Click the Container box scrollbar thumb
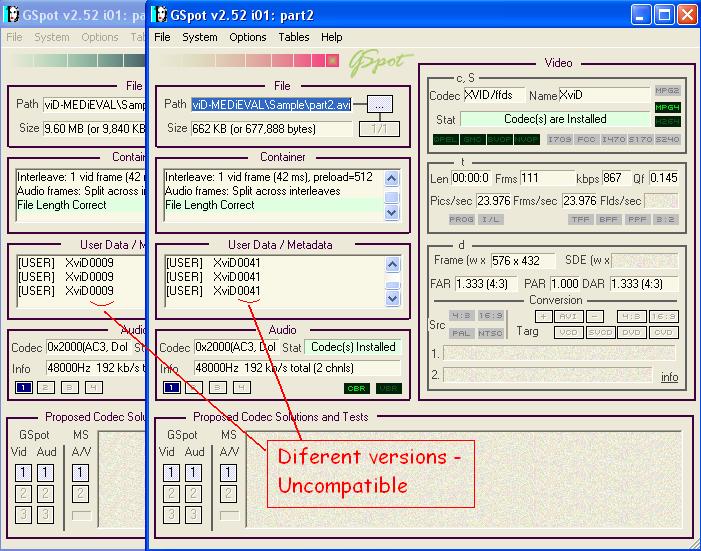The width and height of the screenshot is (701, 551). tap(392, 197)
